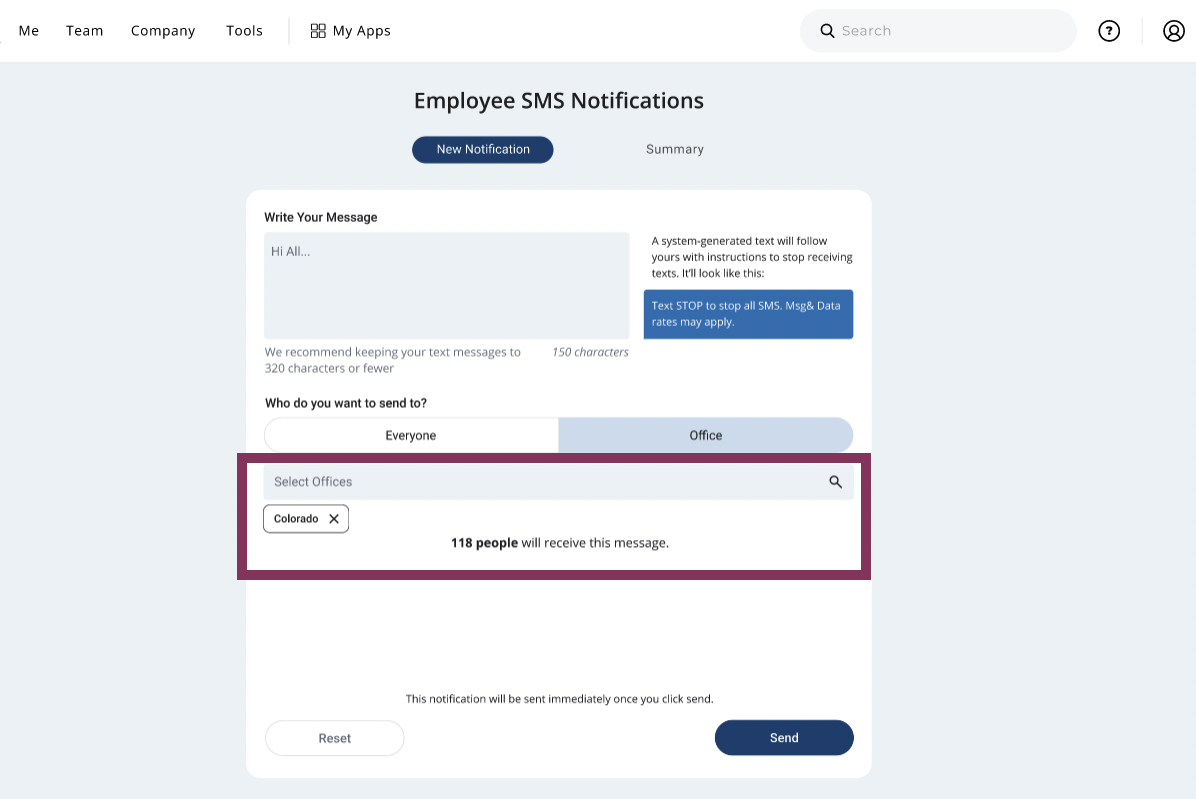Viewport: 1196px width, 799px height.
Task: Click the Reset button
Action: point(334,738)
